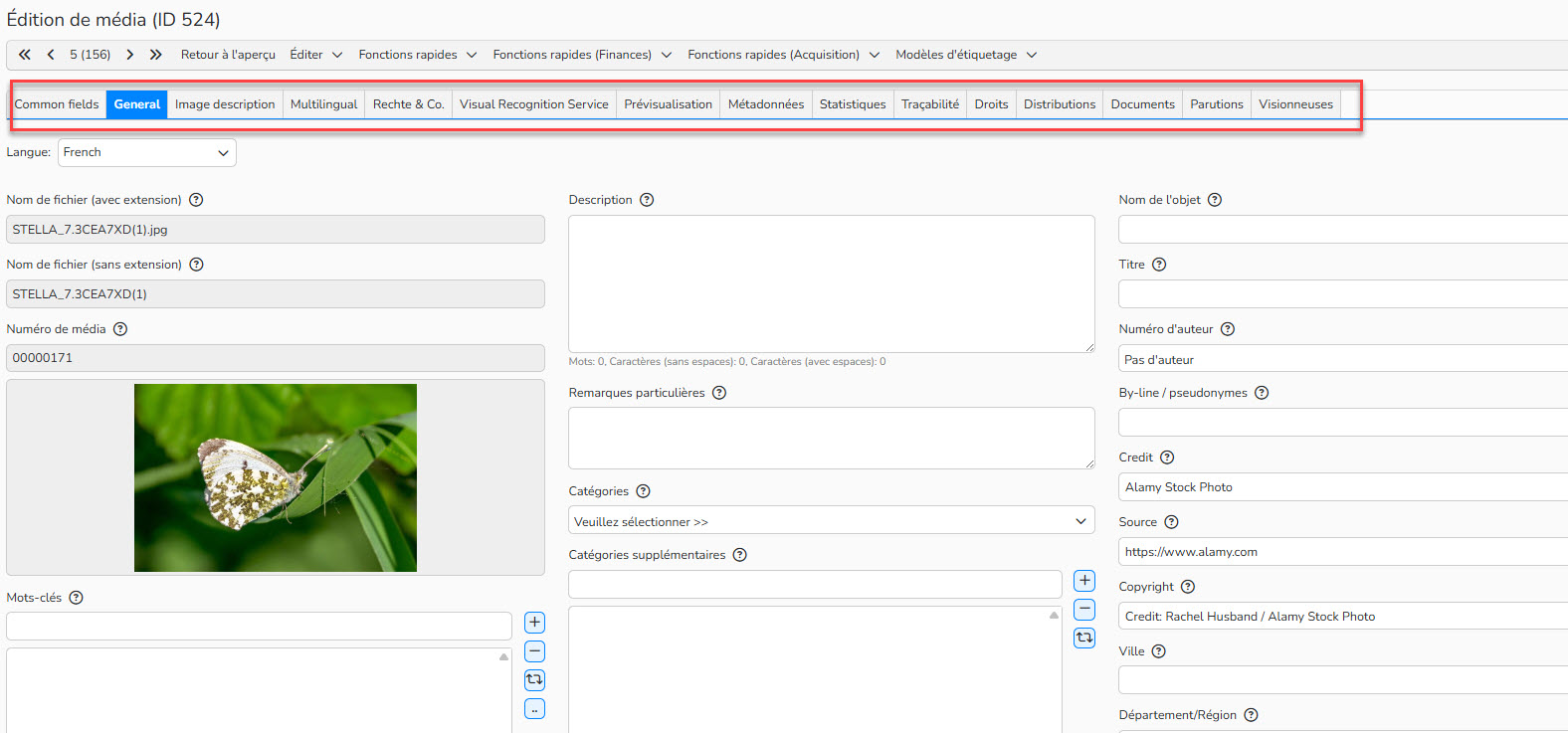Screen dimensions: 1568x733
Task: Open help icon beside Description
Action: [647, 200]
